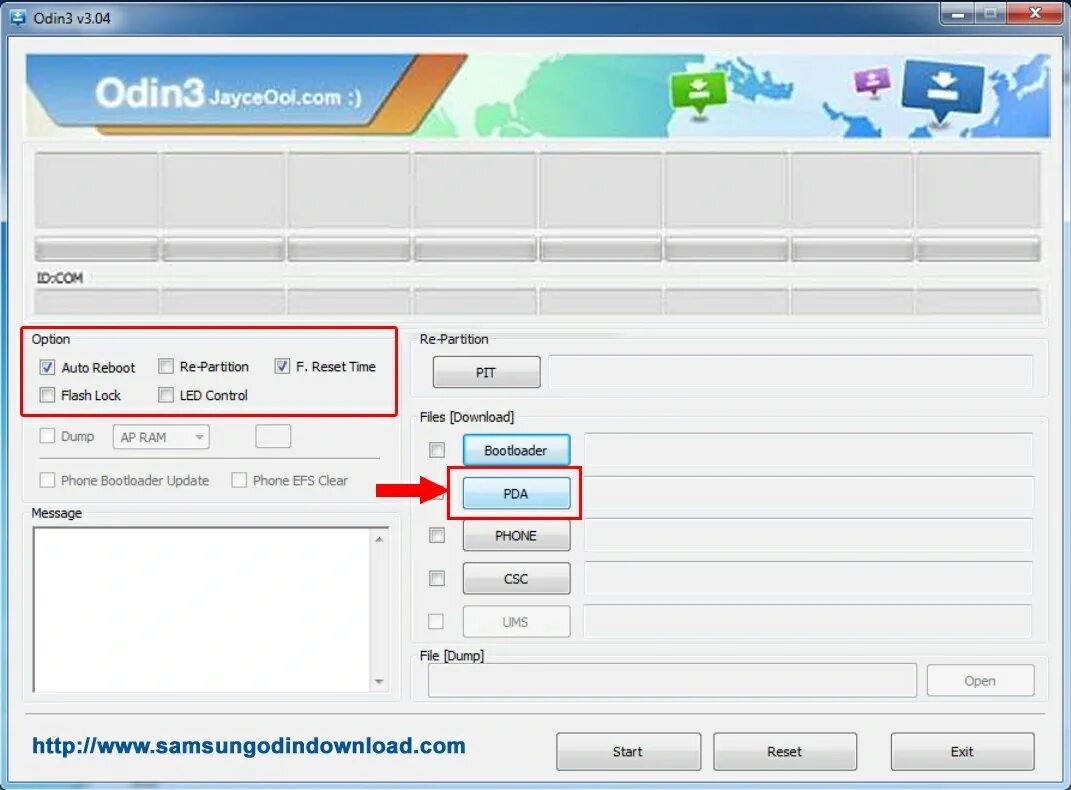
Task: Click the PIT button
Action: coord(486,372)
